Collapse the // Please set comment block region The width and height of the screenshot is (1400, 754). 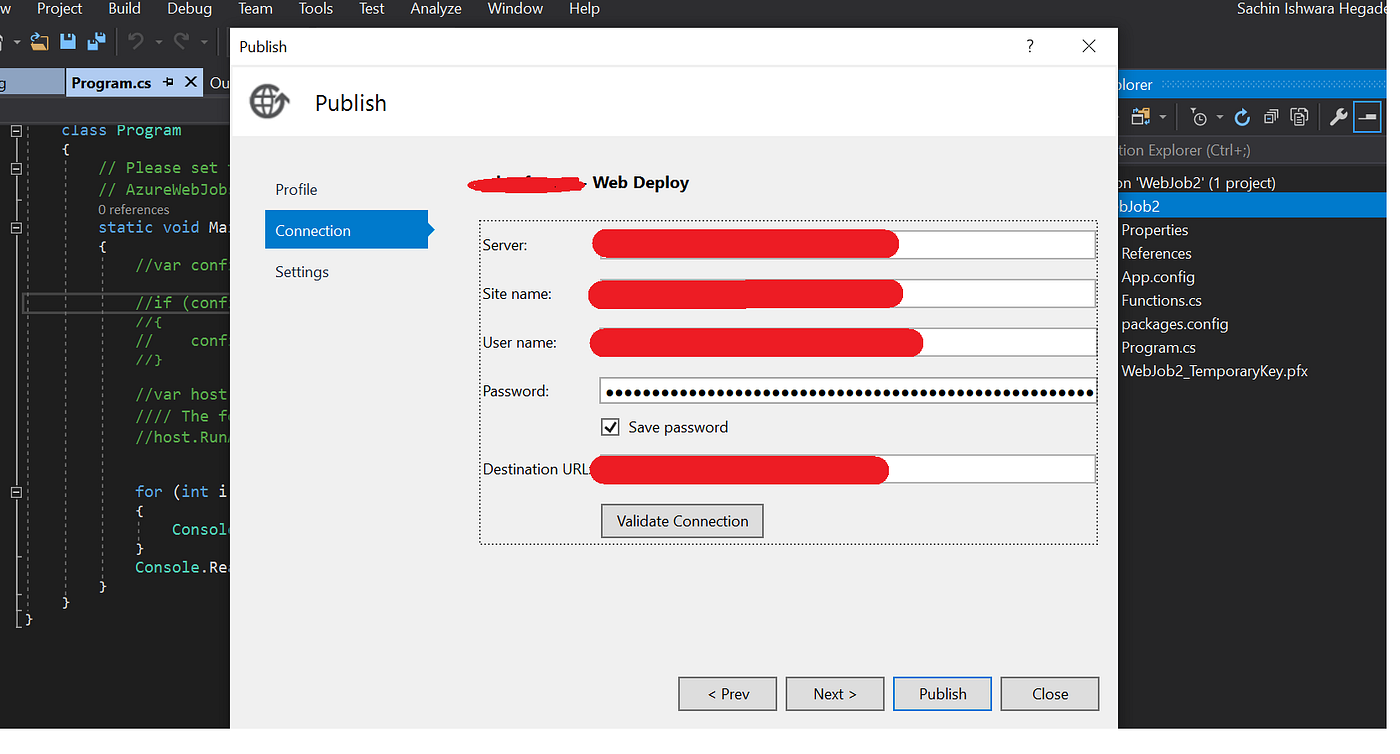[16, 168]
